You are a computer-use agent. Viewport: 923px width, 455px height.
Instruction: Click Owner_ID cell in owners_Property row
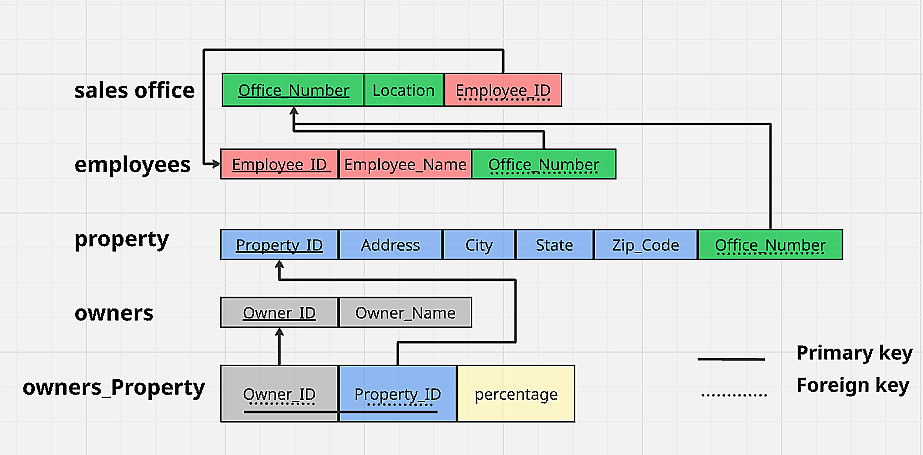click(280, 394)
